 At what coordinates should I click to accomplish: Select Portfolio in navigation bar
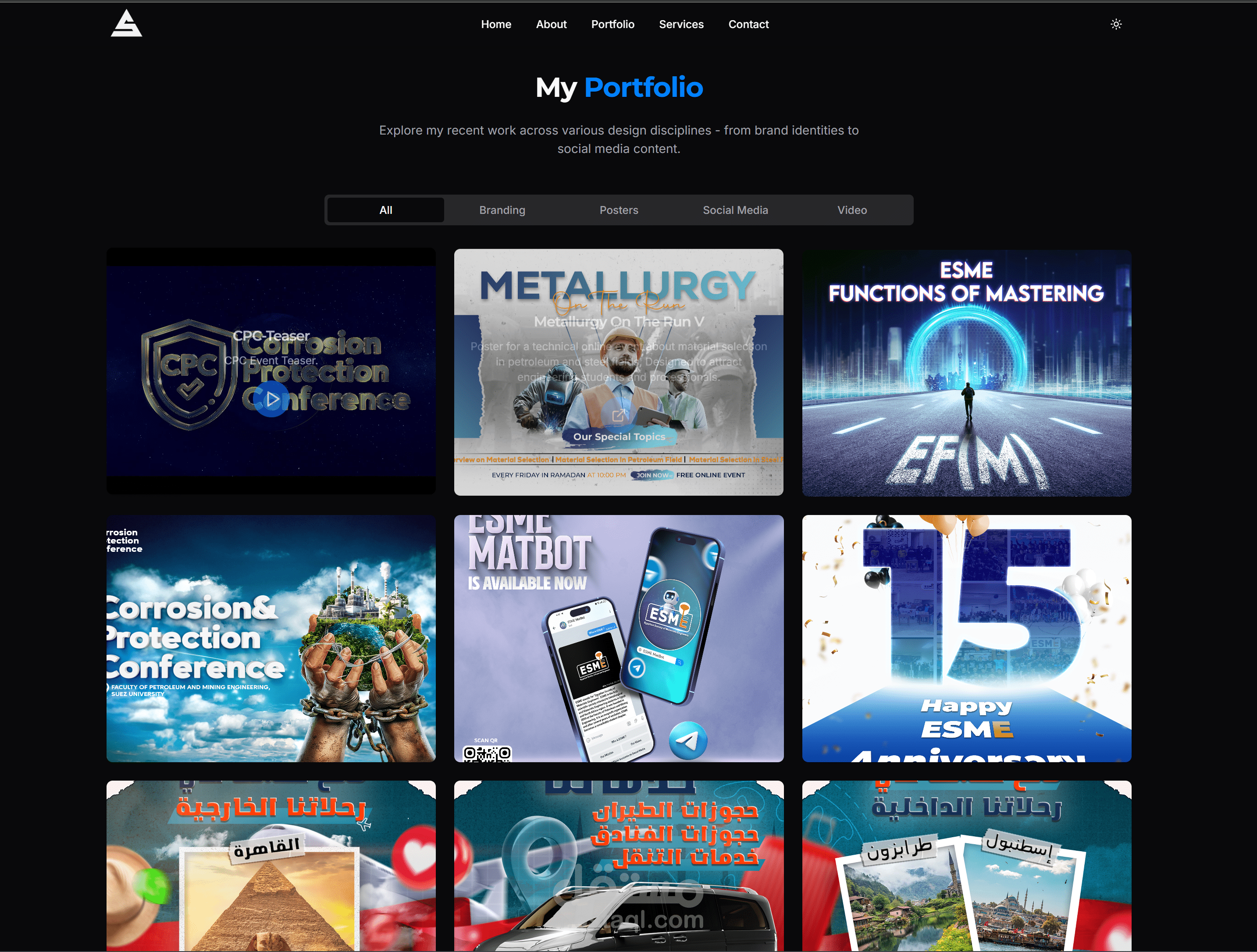point(612,25)
